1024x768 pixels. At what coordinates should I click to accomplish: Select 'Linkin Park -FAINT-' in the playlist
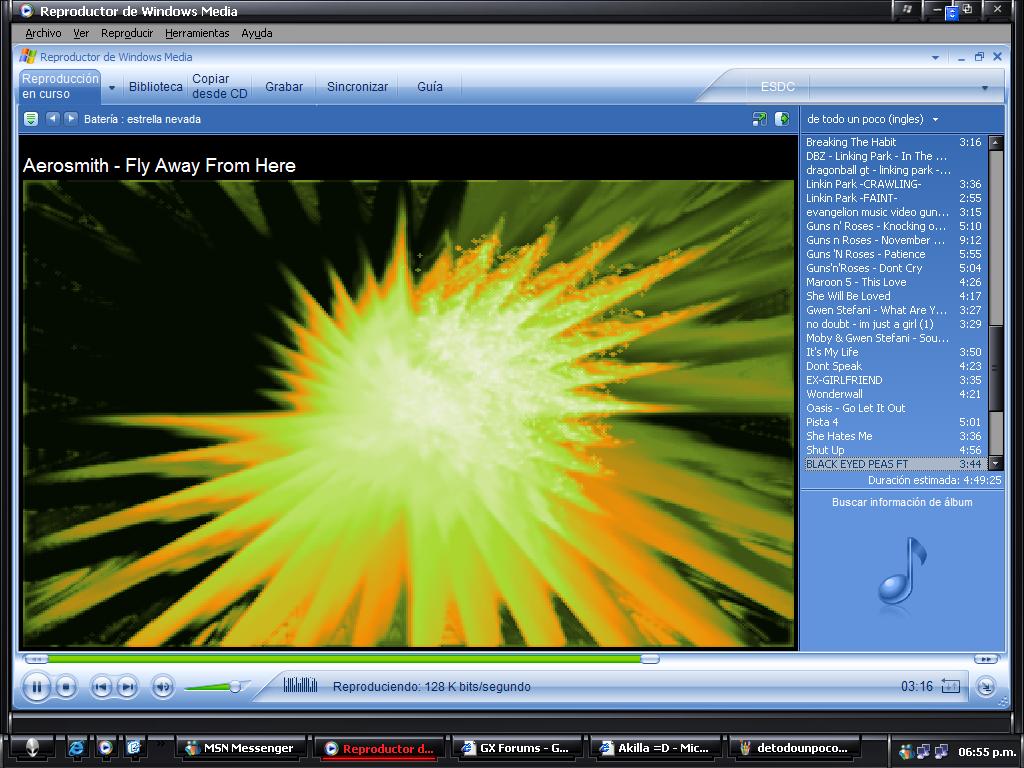pyautogui.click(x=893, y=198)
